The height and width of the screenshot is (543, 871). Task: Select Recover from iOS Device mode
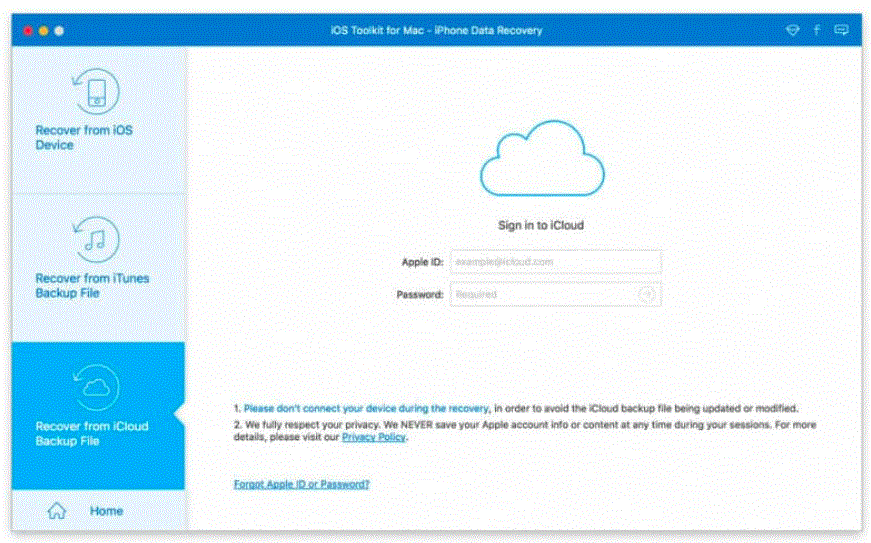[x=98, y=119]
